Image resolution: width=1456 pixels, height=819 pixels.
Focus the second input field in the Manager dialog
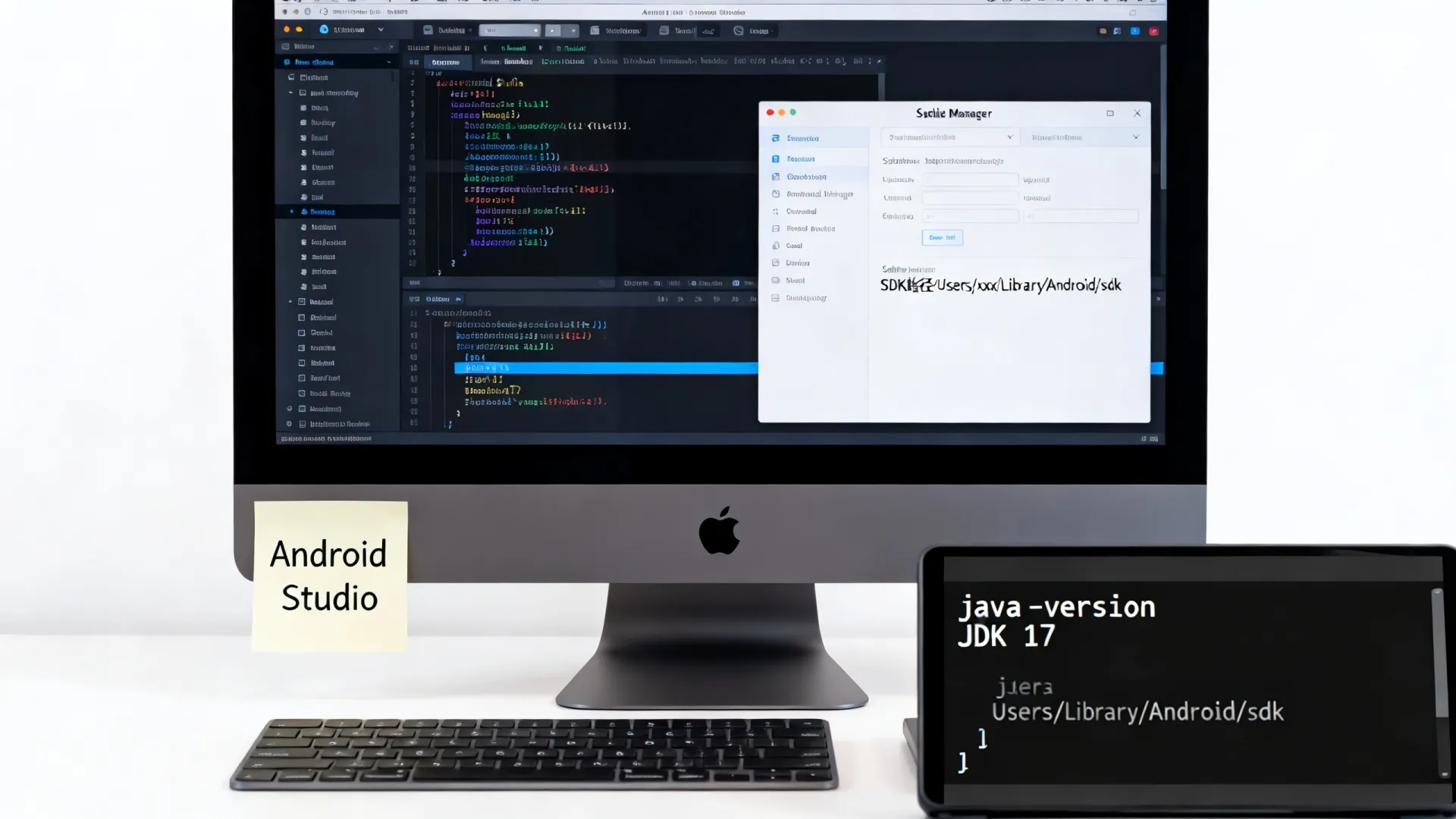tap(970, 198)
